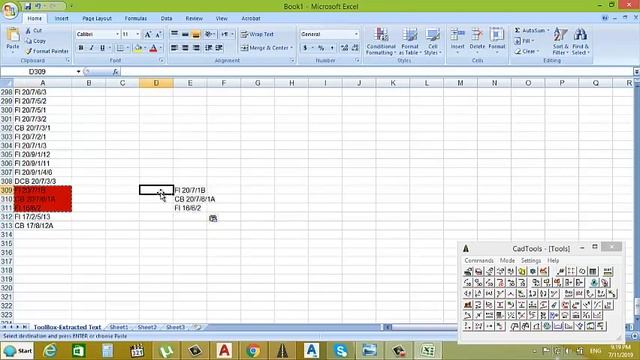This screenshot has height=360, width=640.
Task: Open the General number format dropdown
Action: (356, 34)
